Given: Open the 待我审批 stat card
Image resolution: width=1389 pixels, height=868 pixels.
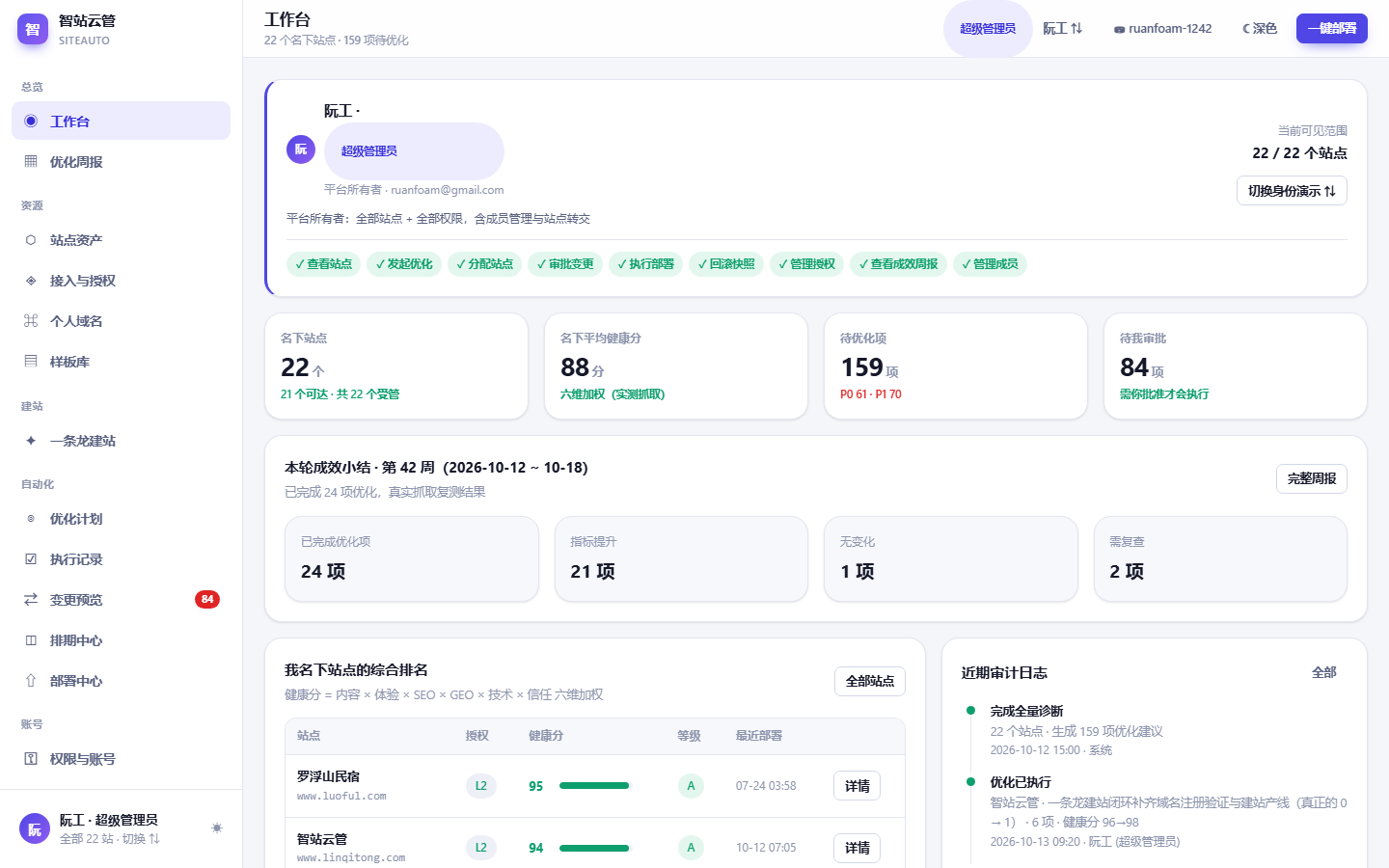Looking at the screenshot, I should coord(1235,366).
